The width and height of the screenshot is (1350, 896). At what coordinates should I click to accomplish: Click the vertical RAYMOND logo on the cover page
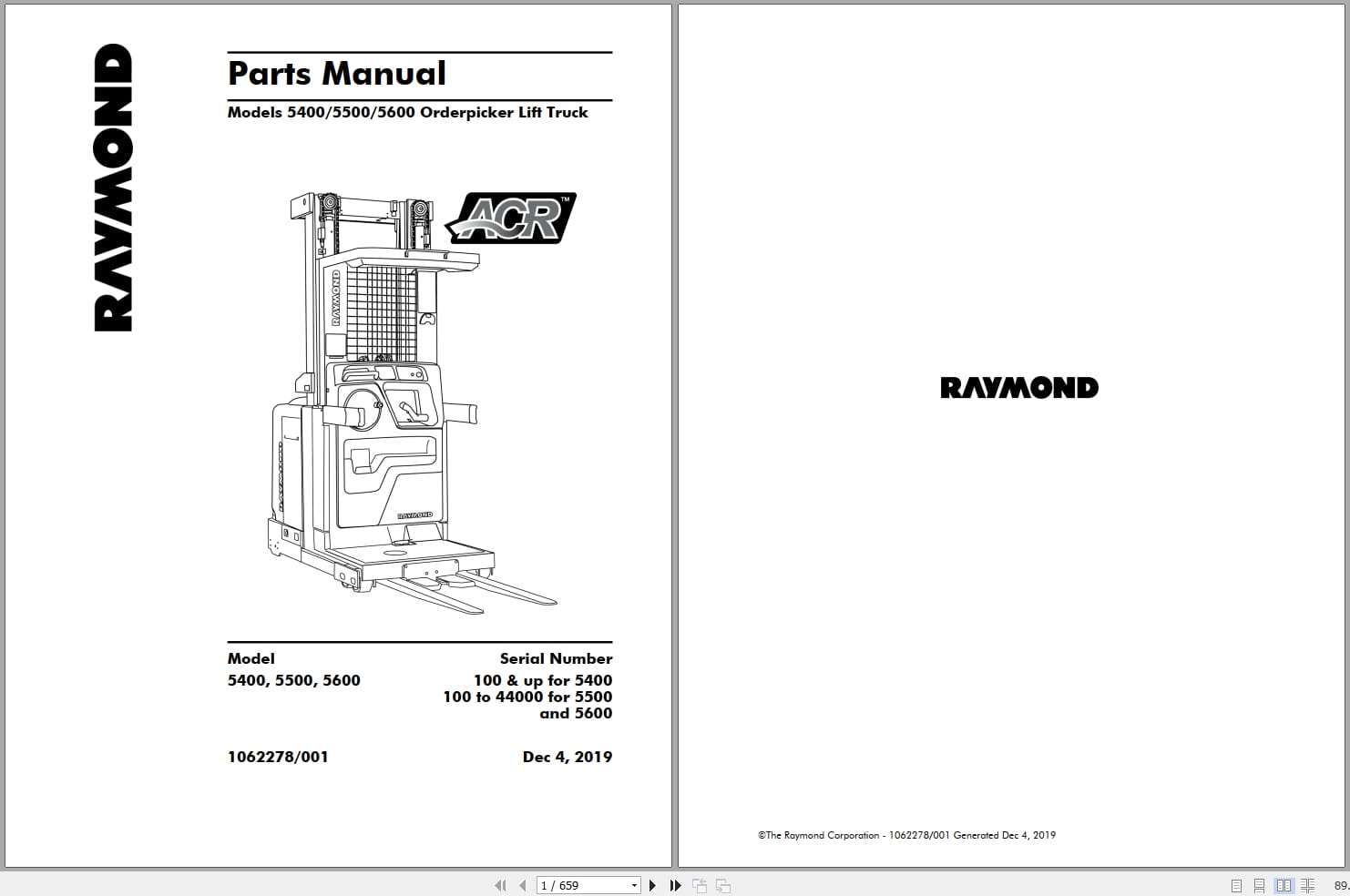[x=114, y=187]
